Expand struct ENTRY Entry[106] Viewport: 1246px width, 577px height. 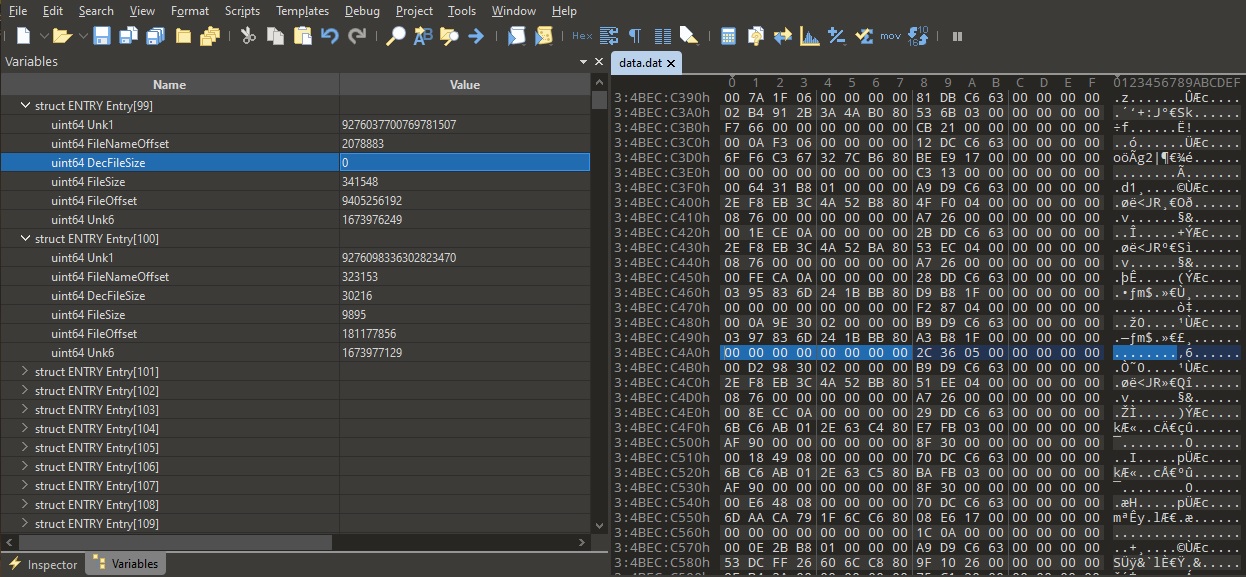25,466
